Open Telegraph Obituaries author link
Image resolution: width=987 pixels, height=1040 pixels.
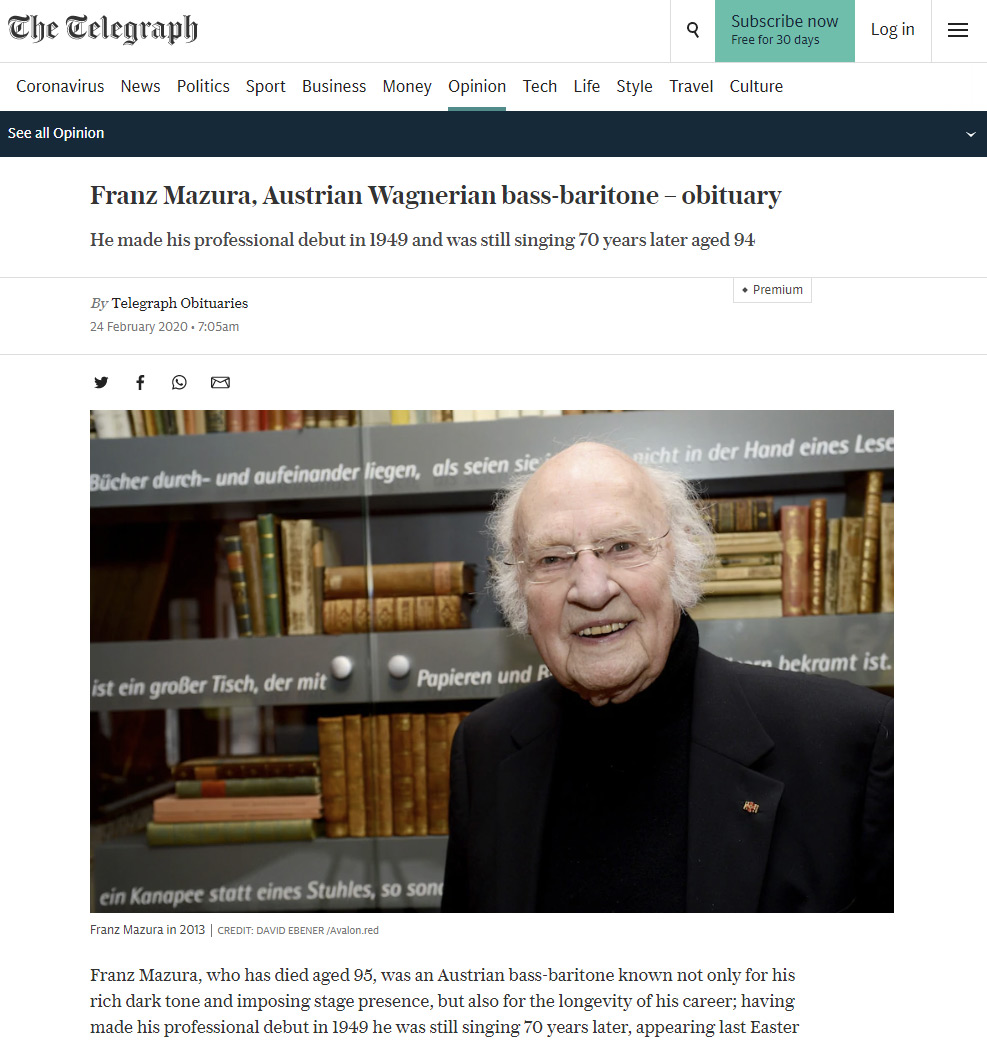coord(180,303)
